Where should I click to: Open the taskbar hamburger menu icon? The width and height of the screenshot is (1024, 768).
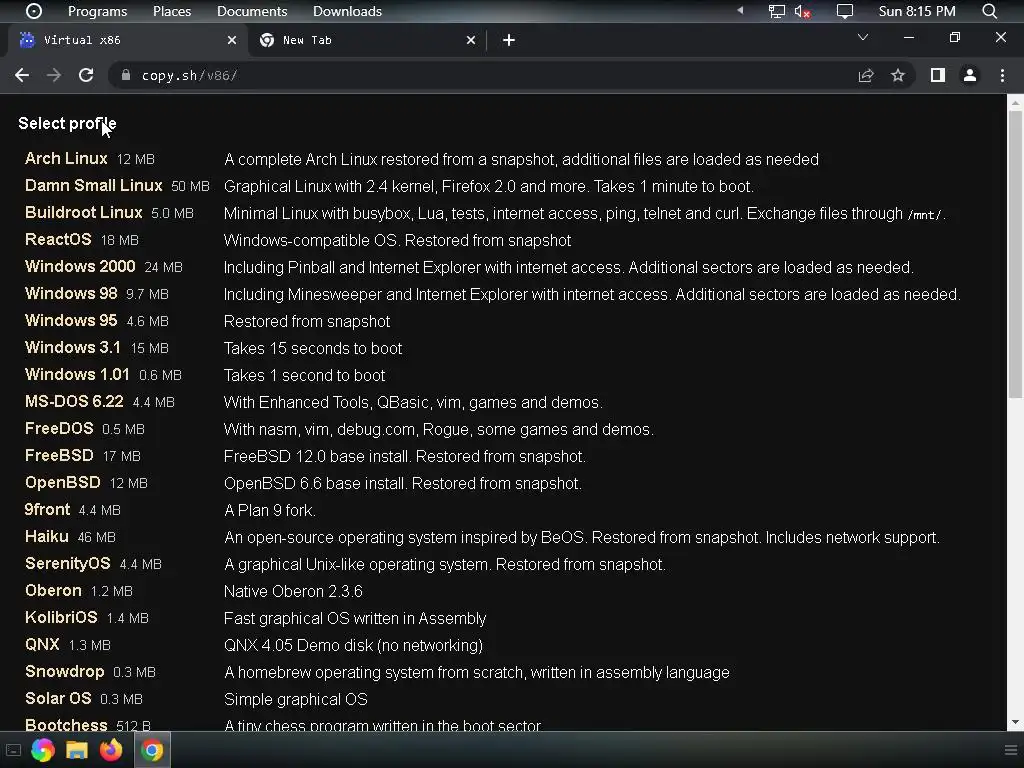tap(1010, 750)
